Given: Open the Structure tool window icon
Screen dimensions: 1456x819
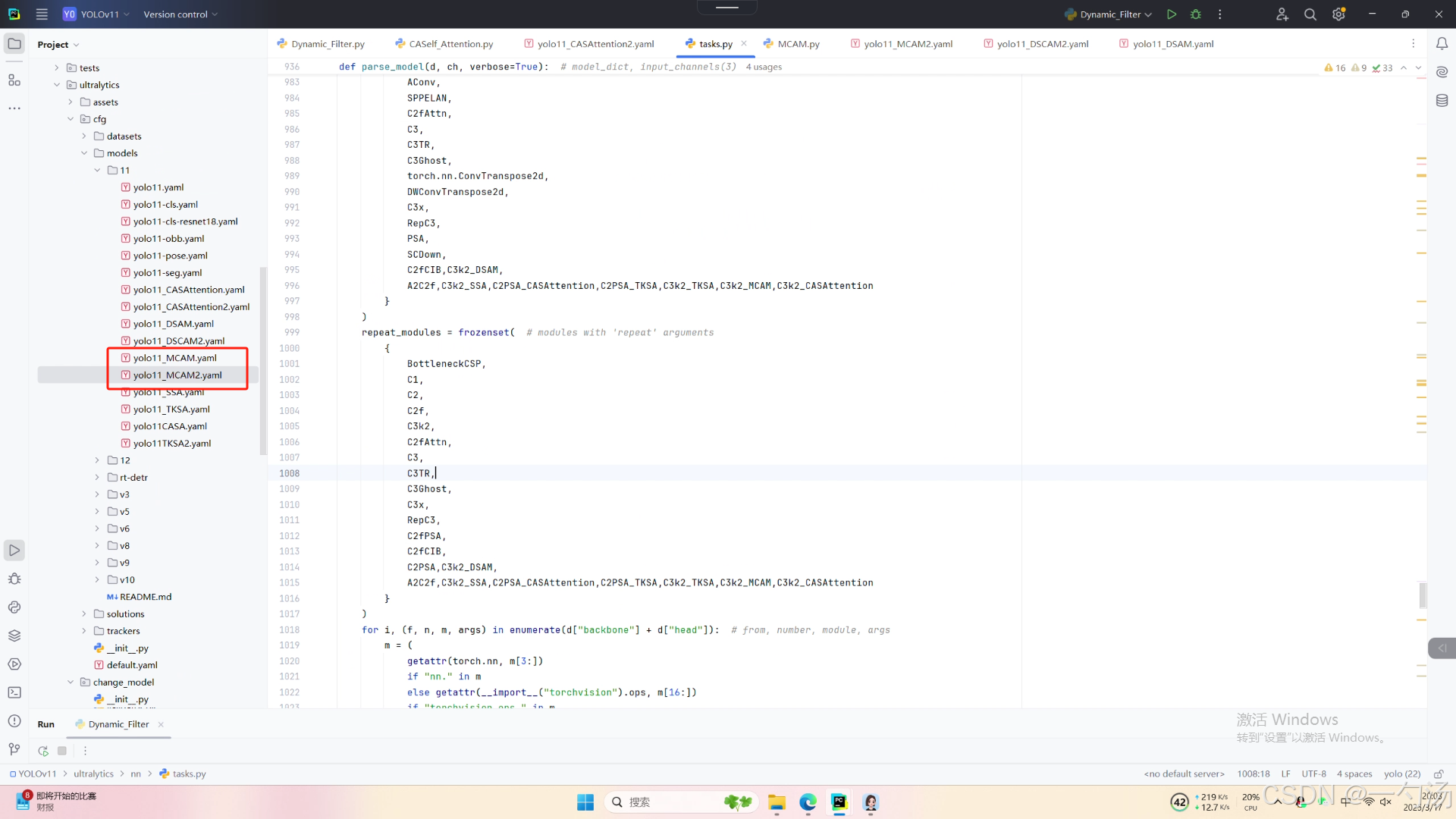Looking at the screenshot, I should [14, 80].
